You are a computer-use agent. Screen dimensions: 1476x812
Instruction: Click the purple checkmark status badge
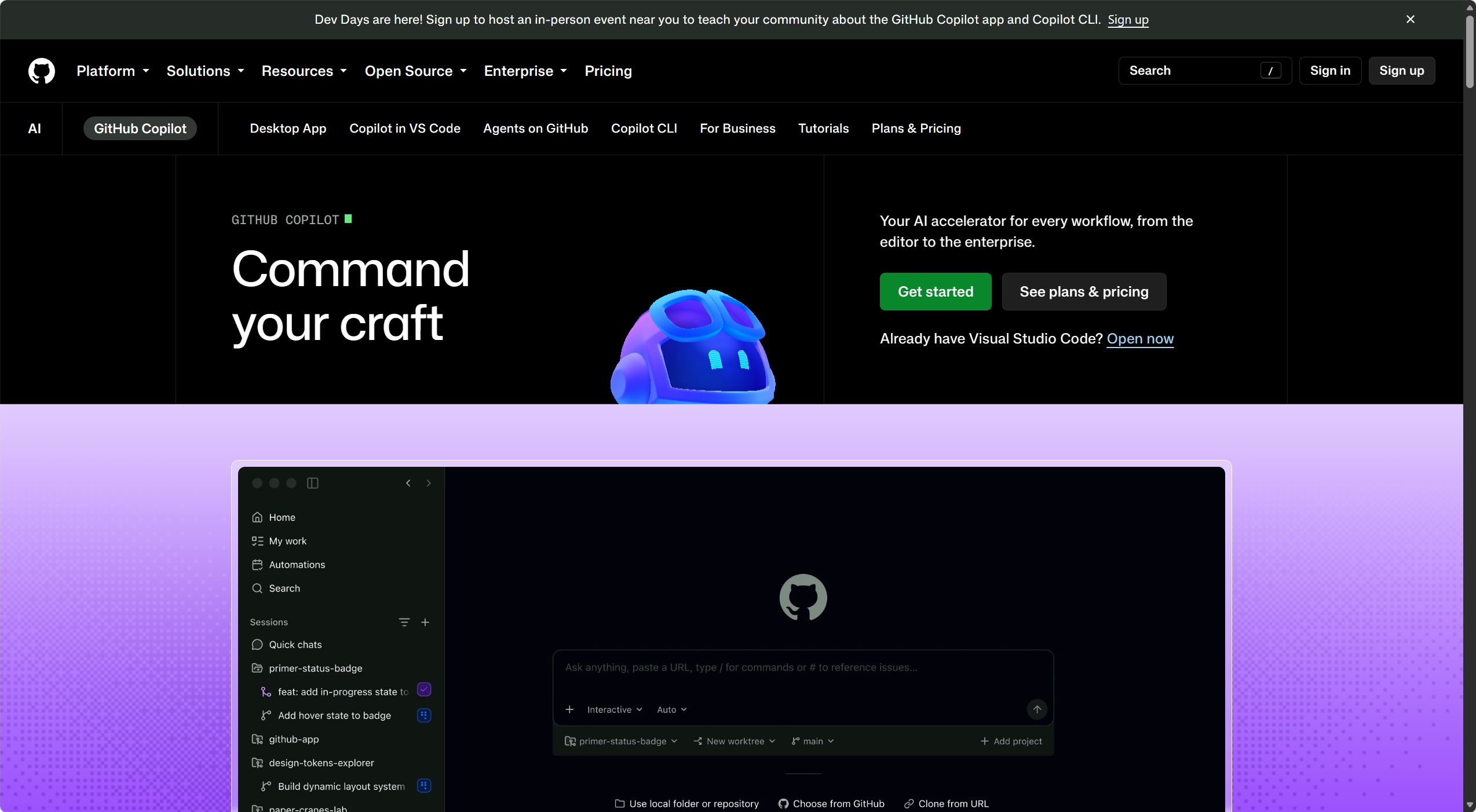[424, 690]
